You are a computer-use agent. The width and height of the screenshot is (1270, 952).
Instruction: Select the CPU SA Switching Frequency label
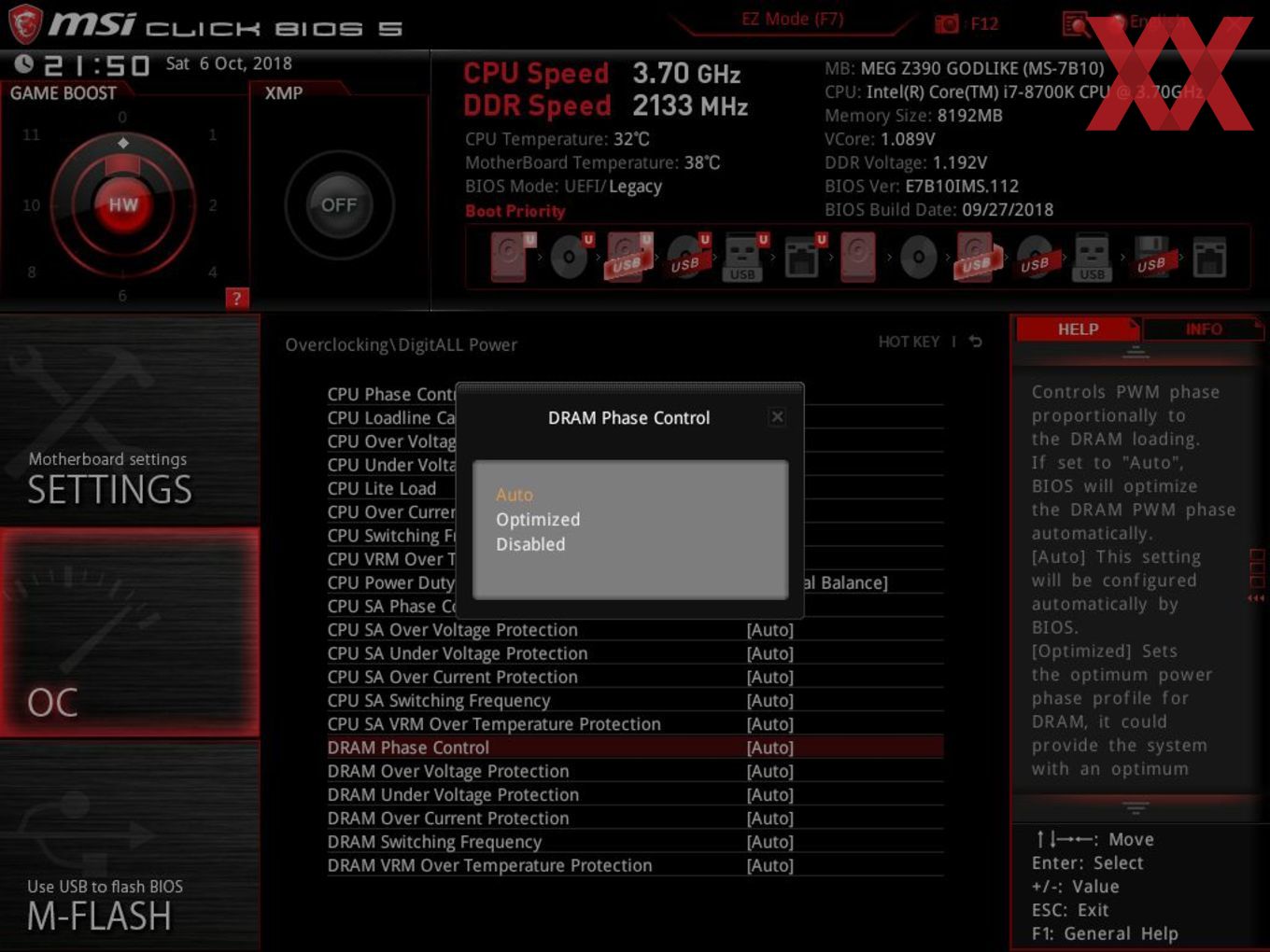[x=439, y=700]
